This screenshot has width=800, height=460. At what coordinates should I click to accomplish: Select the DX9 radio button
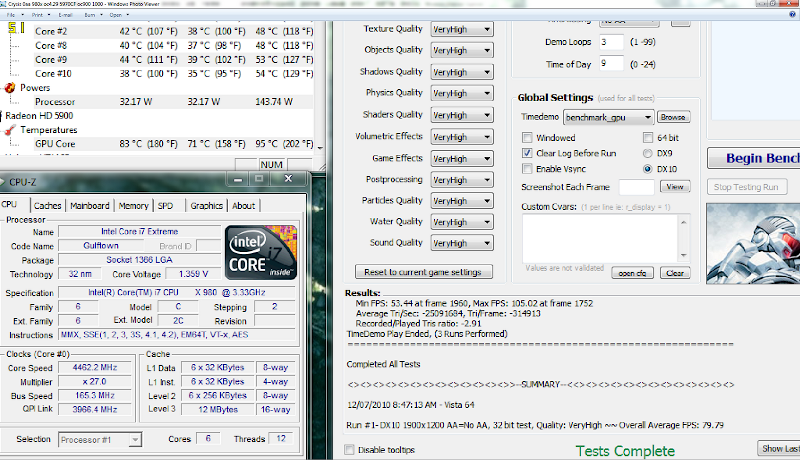[x=648, y=153]
